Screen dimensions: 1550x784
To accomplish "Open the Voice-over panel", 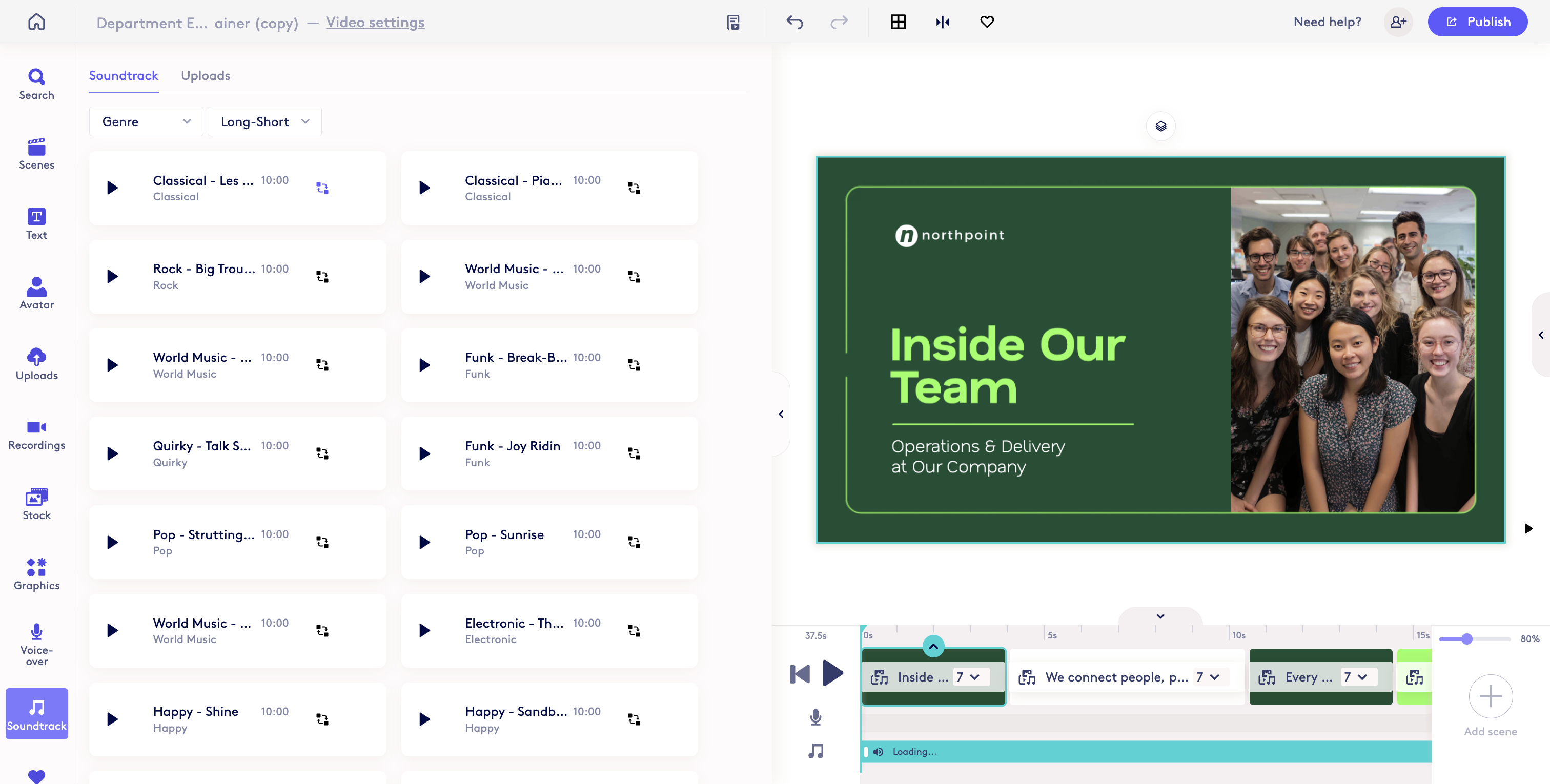I will [x=36, y=644].
